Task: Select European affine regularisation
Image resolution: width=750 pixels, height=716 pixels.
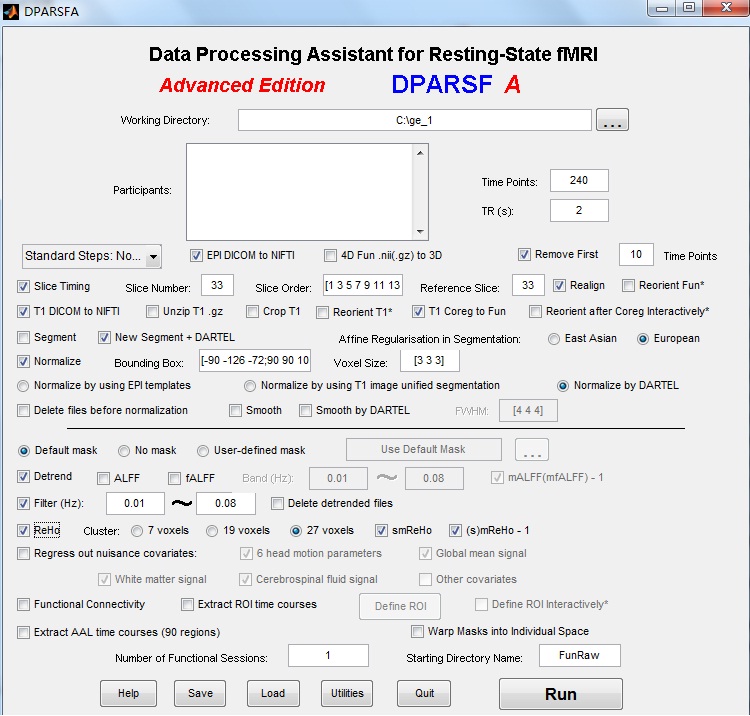Action: pyautogui.click(x=643, y=339)
